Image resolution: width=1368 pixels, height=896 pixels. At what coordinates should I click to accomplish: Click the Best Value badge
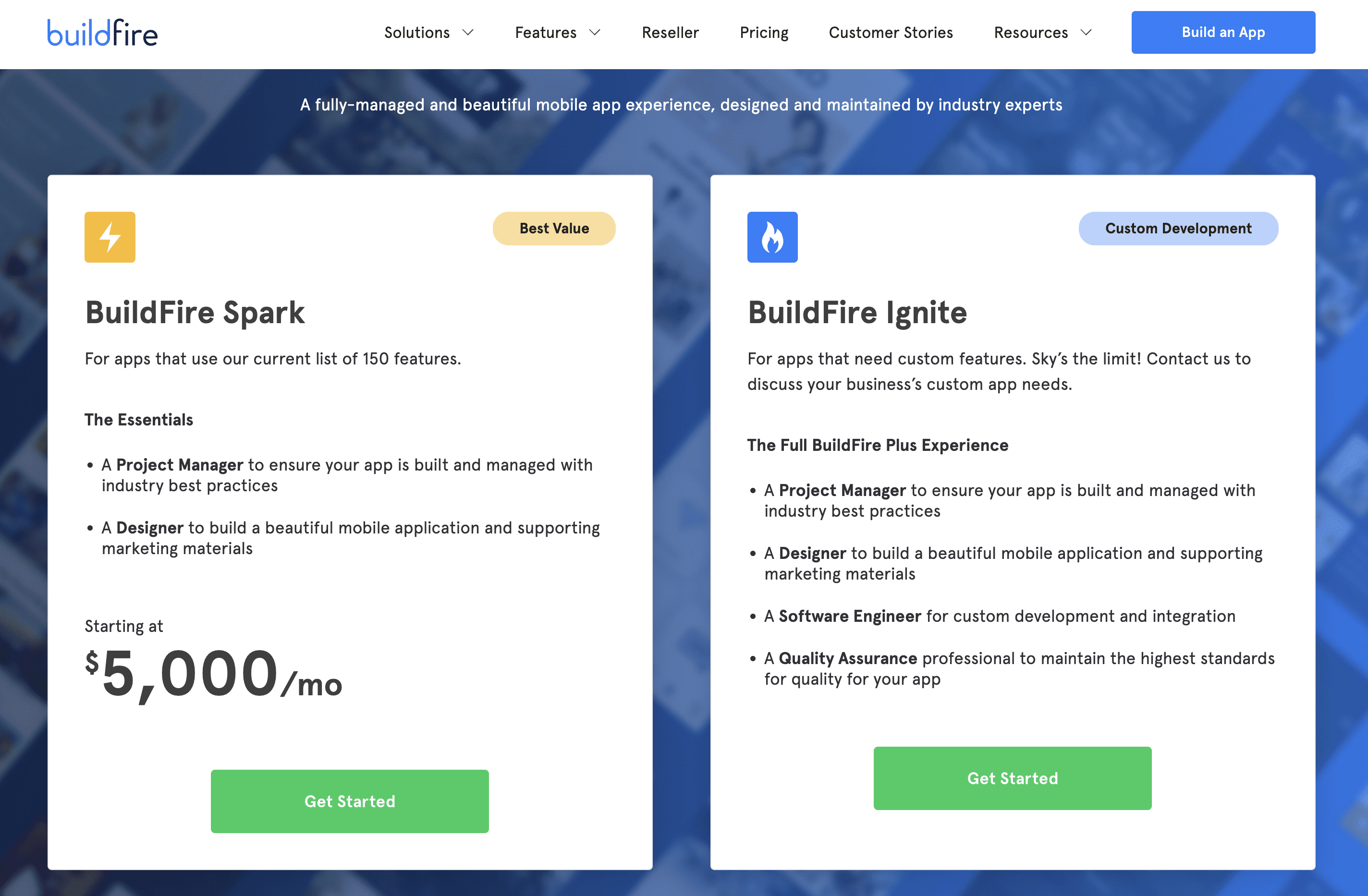coord(553,228)
